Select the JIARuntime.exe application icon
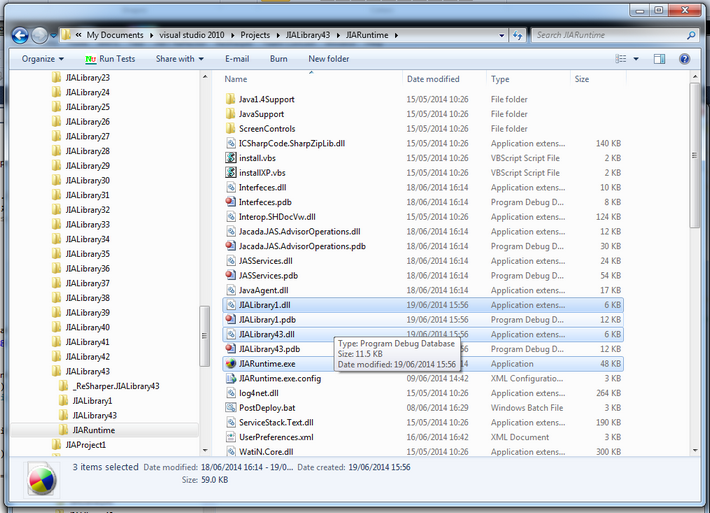 [231, 364]
